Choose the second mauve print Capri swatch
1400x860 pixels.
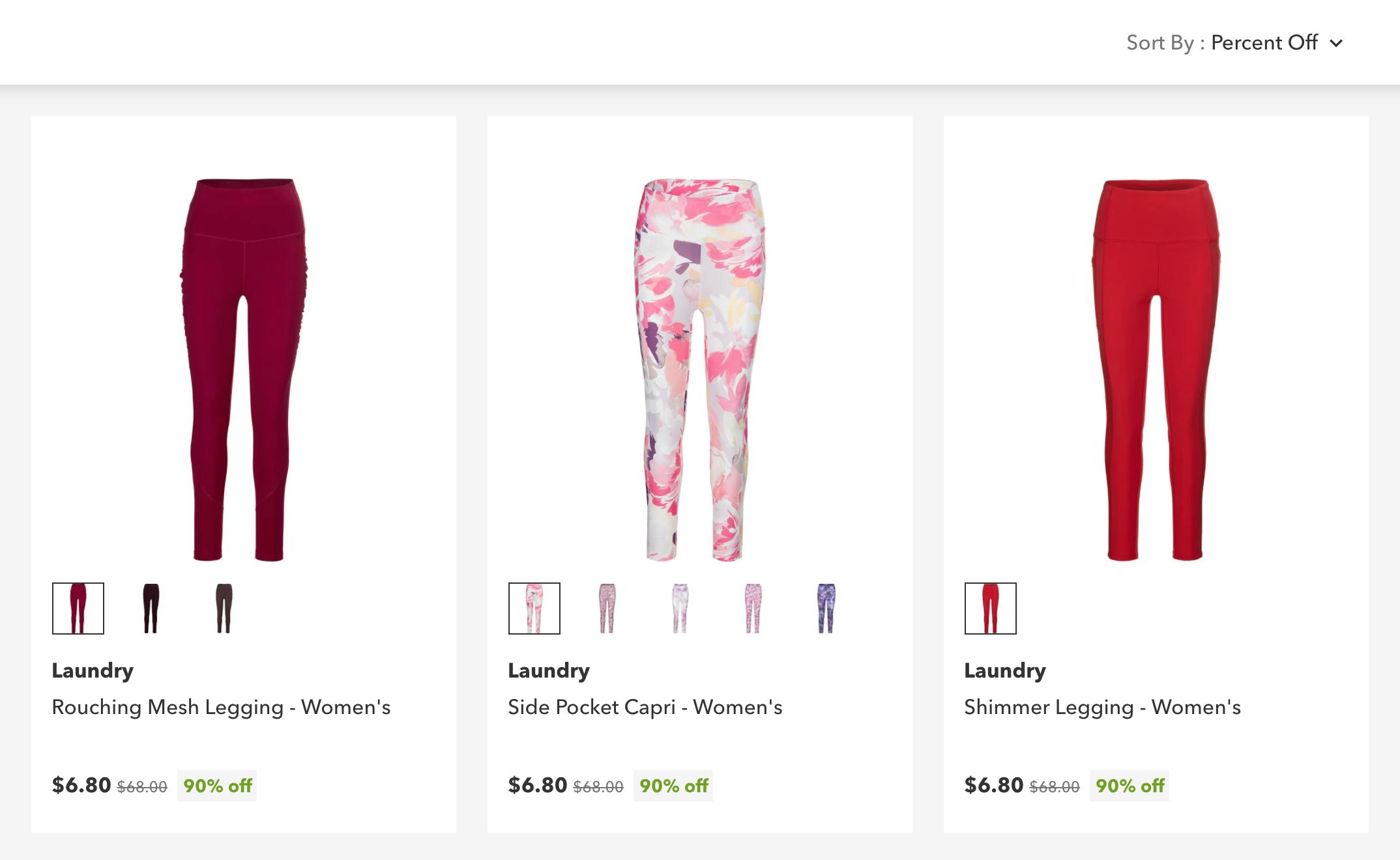point(607,609)
